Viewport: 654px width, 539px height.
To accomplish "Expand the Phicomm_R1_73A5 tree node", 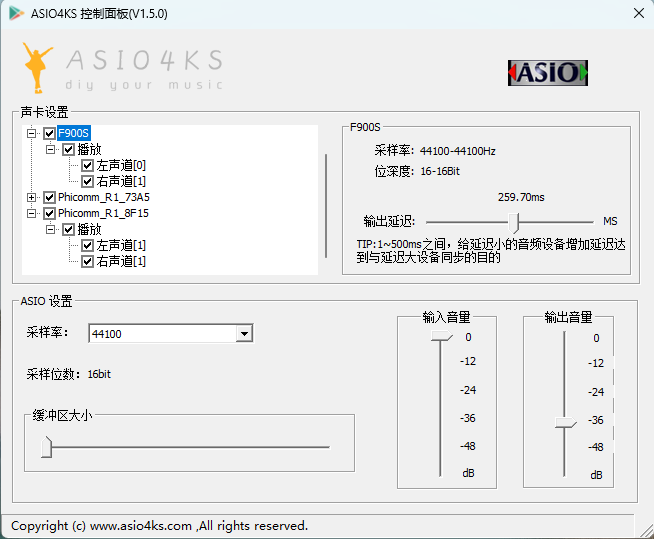I will tap(31, 197).
